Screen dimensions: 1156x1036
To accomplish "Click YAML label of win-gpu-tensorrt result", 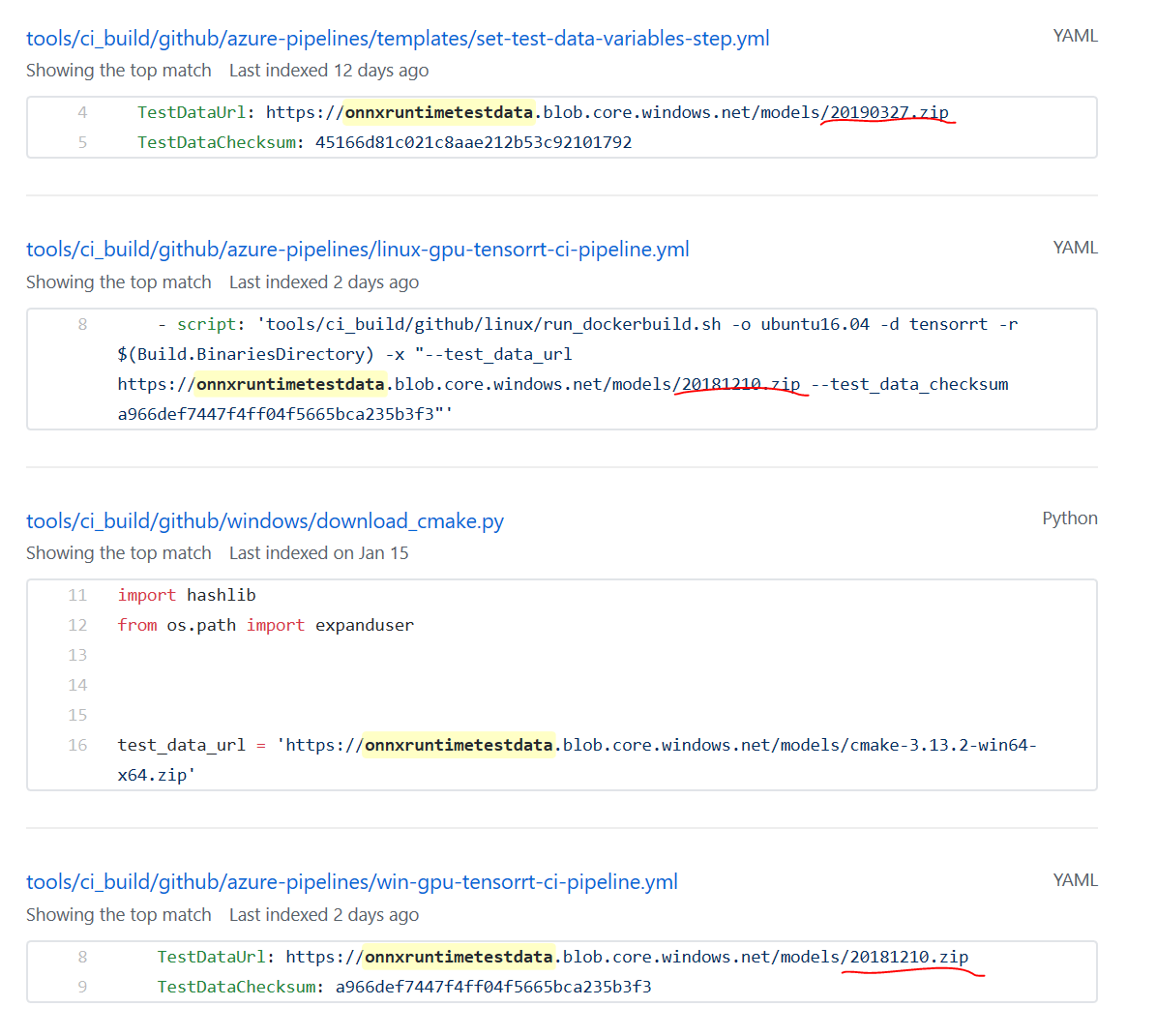I will coord(1076,880).
